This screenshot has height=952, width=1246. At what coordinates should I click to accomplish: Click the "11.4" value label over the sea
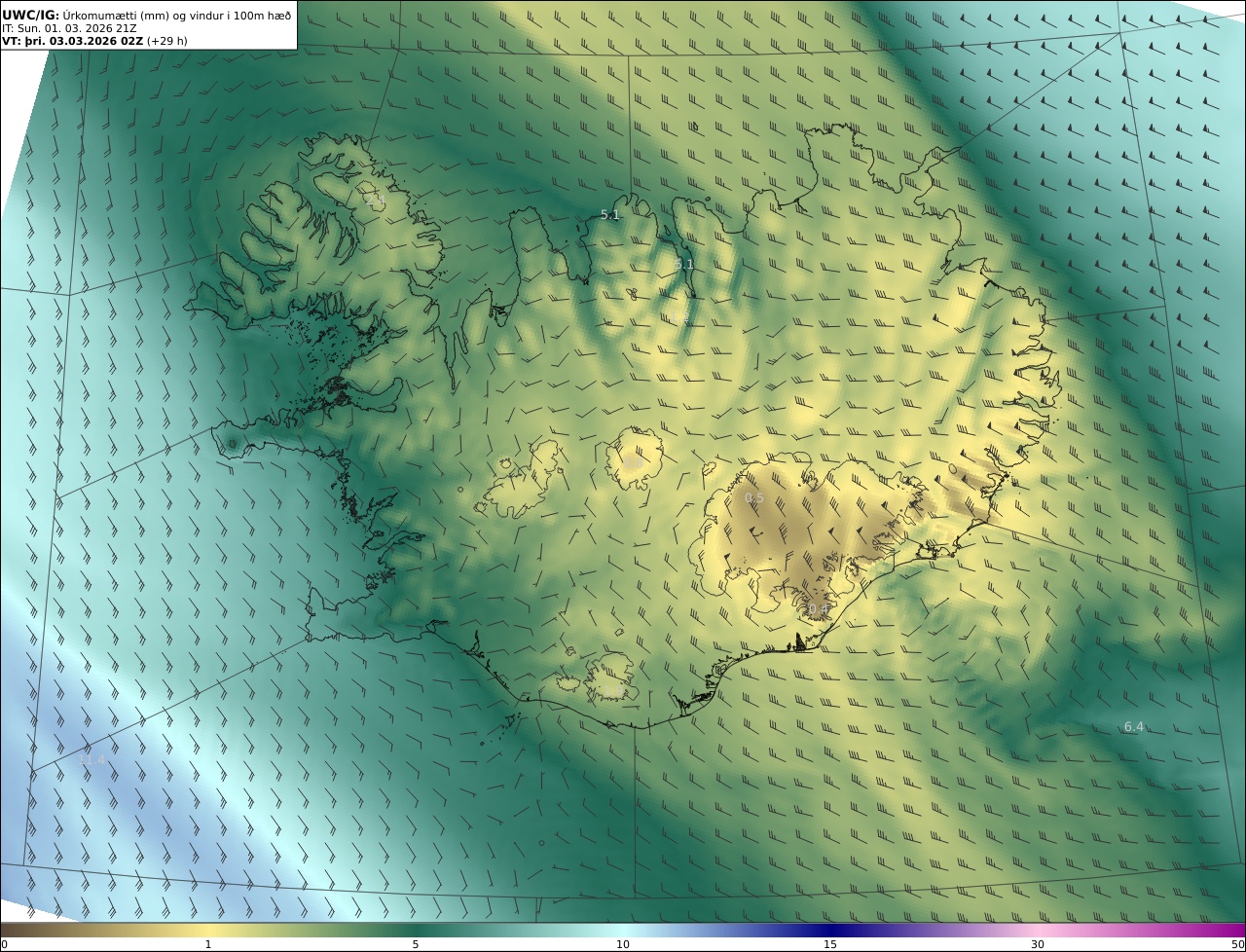[92, 759]
